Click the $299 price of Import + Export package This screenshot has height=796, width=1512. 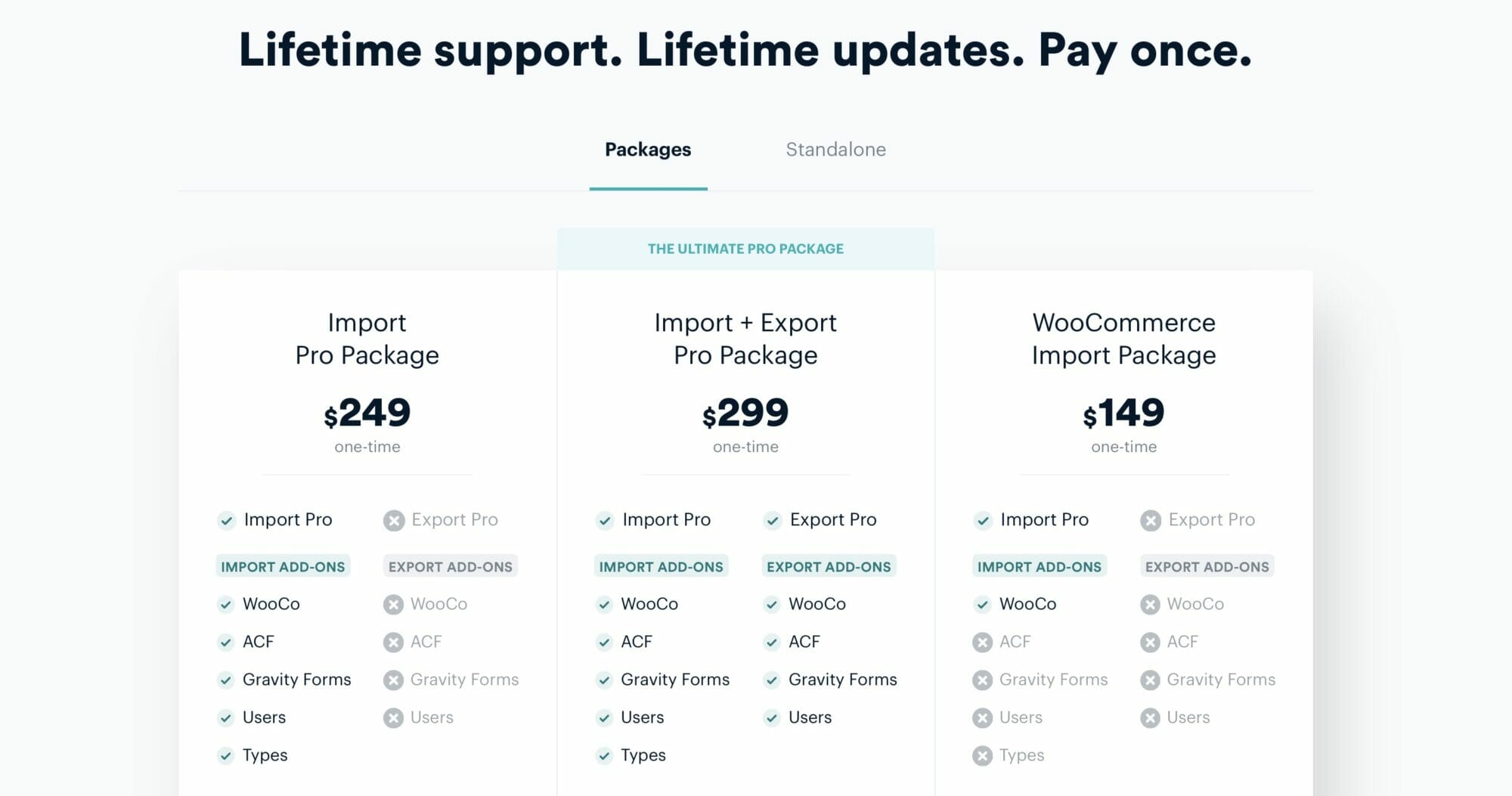click(x=745, y=413)
